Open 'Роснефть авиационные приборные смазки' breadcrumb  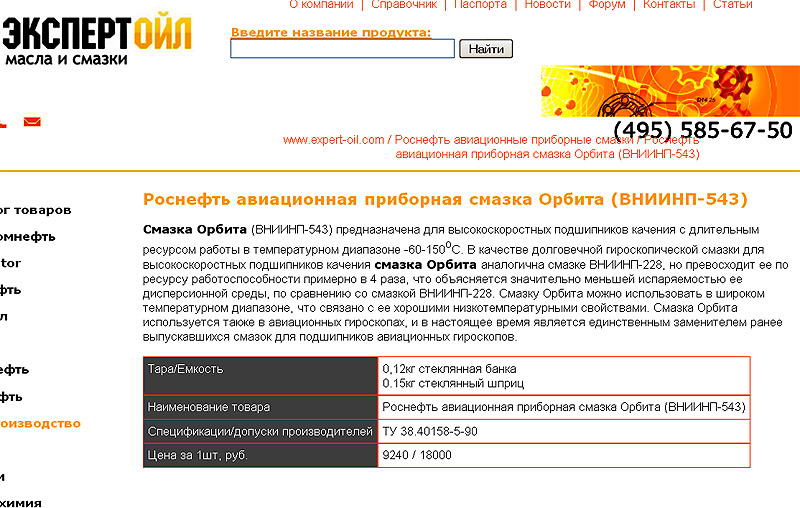(x=514, y=140)
